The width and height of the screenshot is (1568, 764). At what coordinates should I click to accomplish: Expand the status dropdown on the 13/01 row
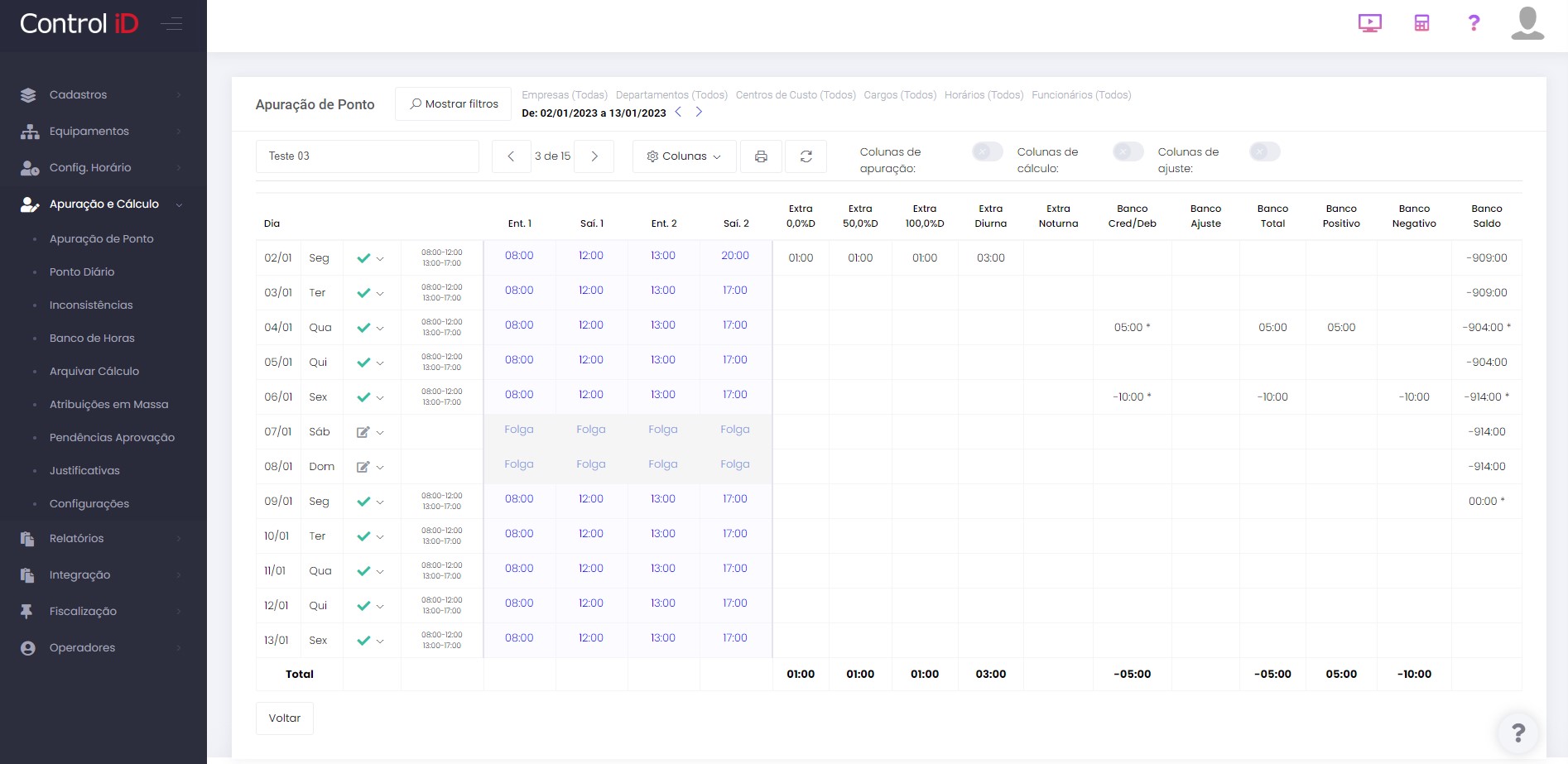click(x=380, y=641)
